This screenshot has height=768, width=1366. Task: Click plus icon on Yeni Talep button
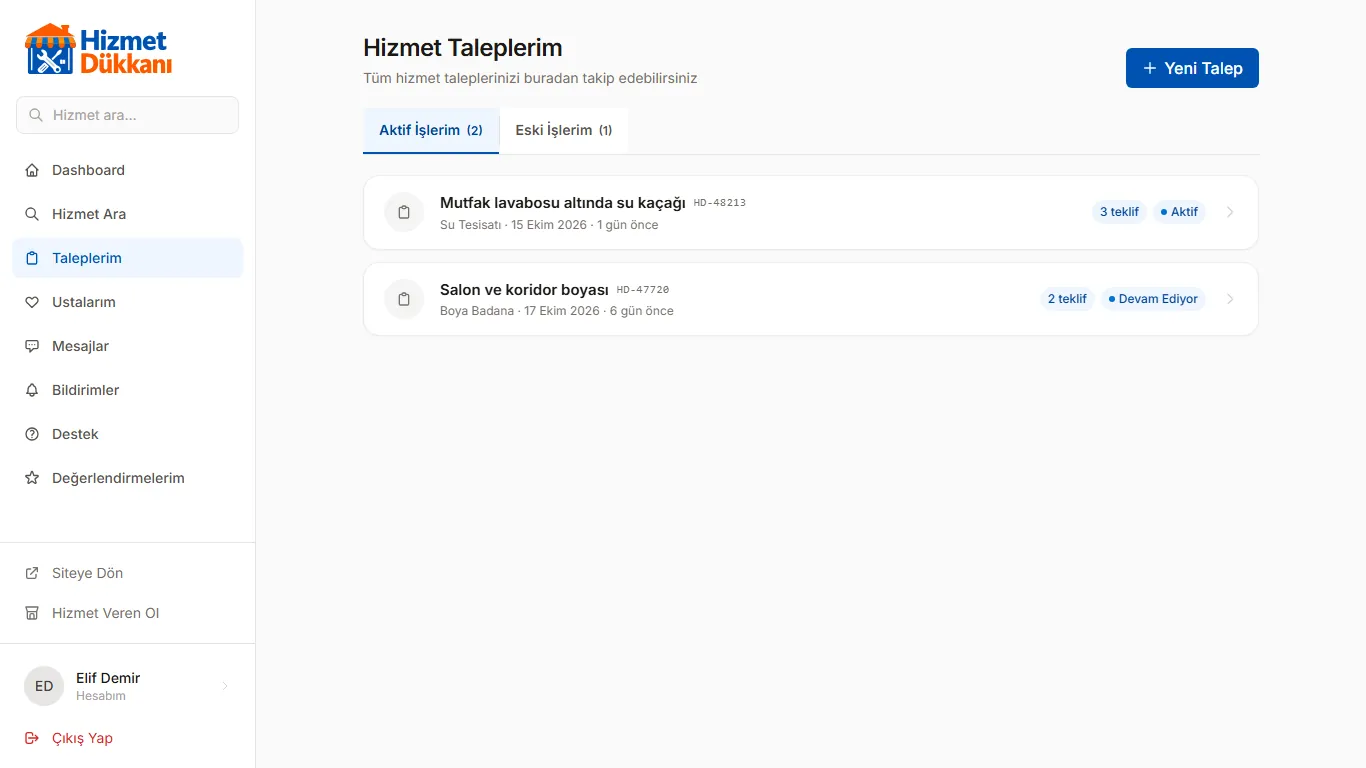1150,68
